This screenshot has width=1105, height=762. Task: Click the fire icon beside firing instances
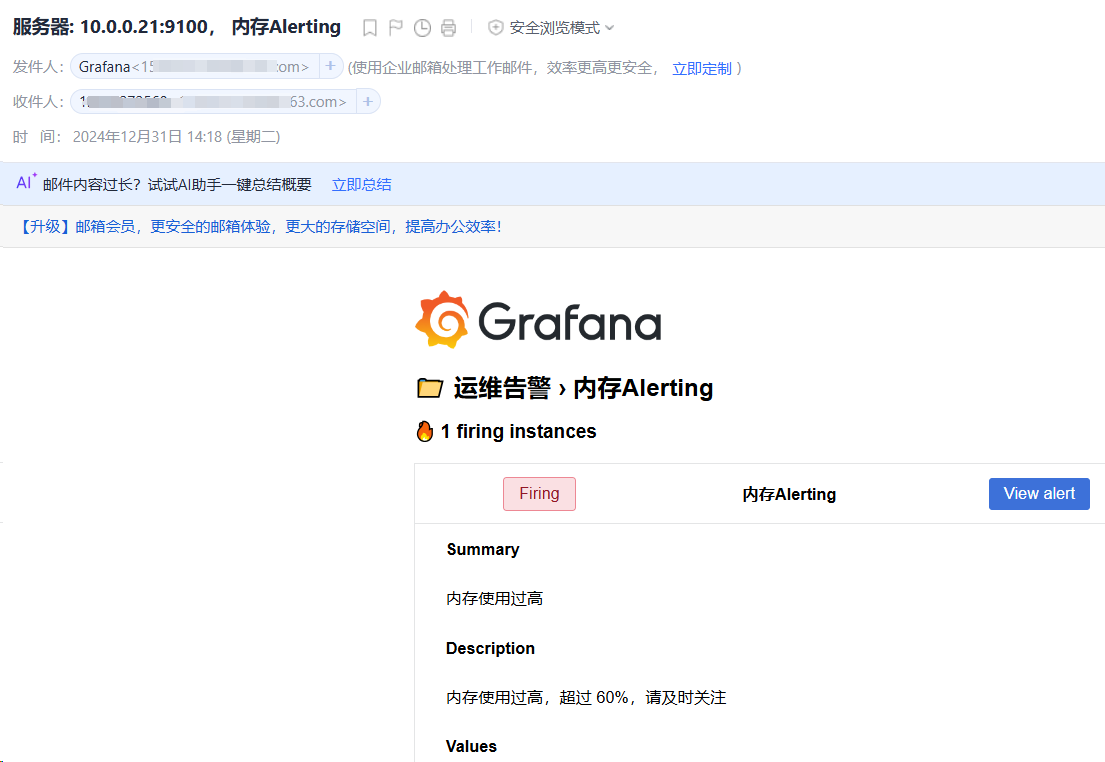425,432
